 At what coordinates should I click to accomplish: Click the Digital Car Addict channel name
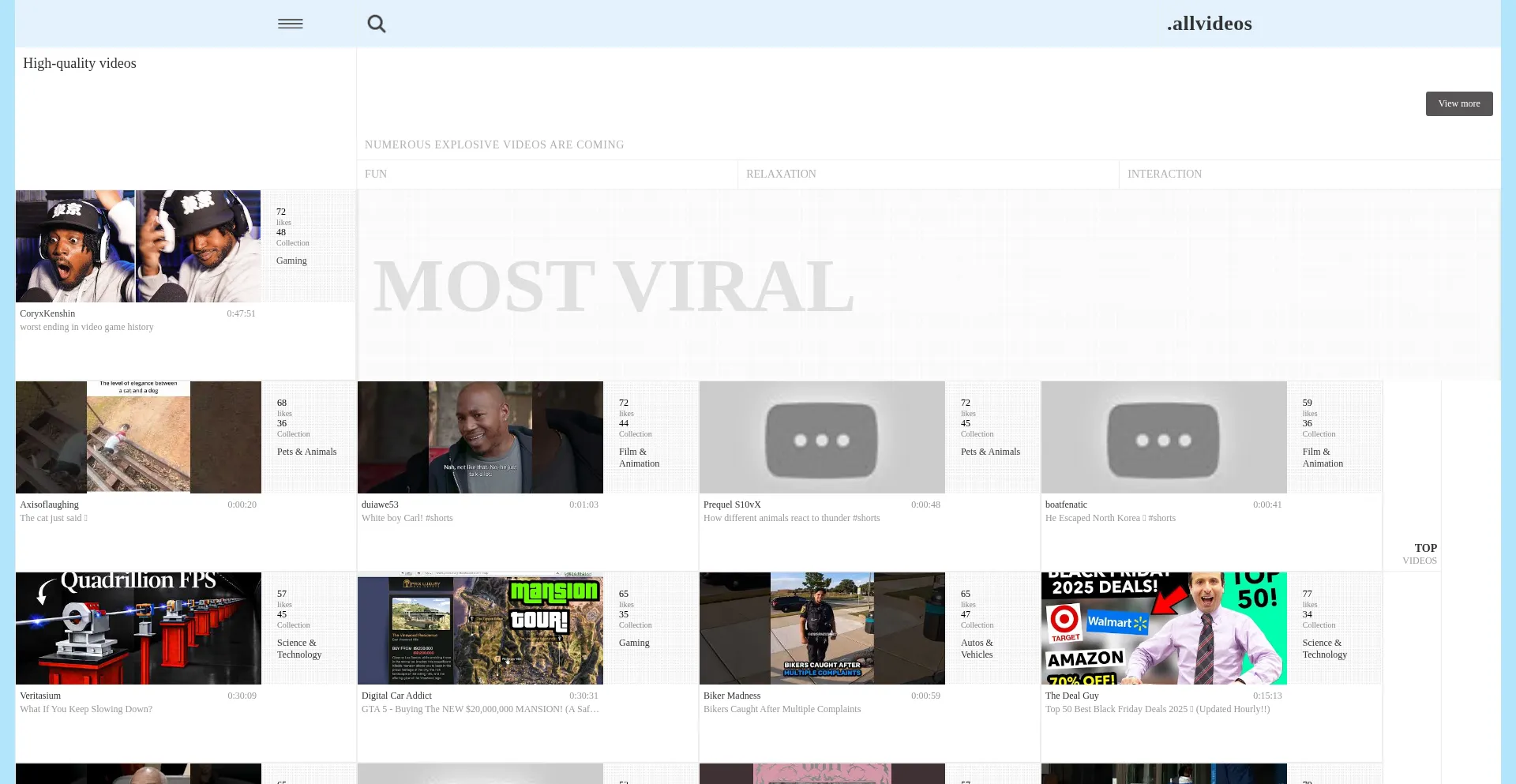[x=396, y=696]
